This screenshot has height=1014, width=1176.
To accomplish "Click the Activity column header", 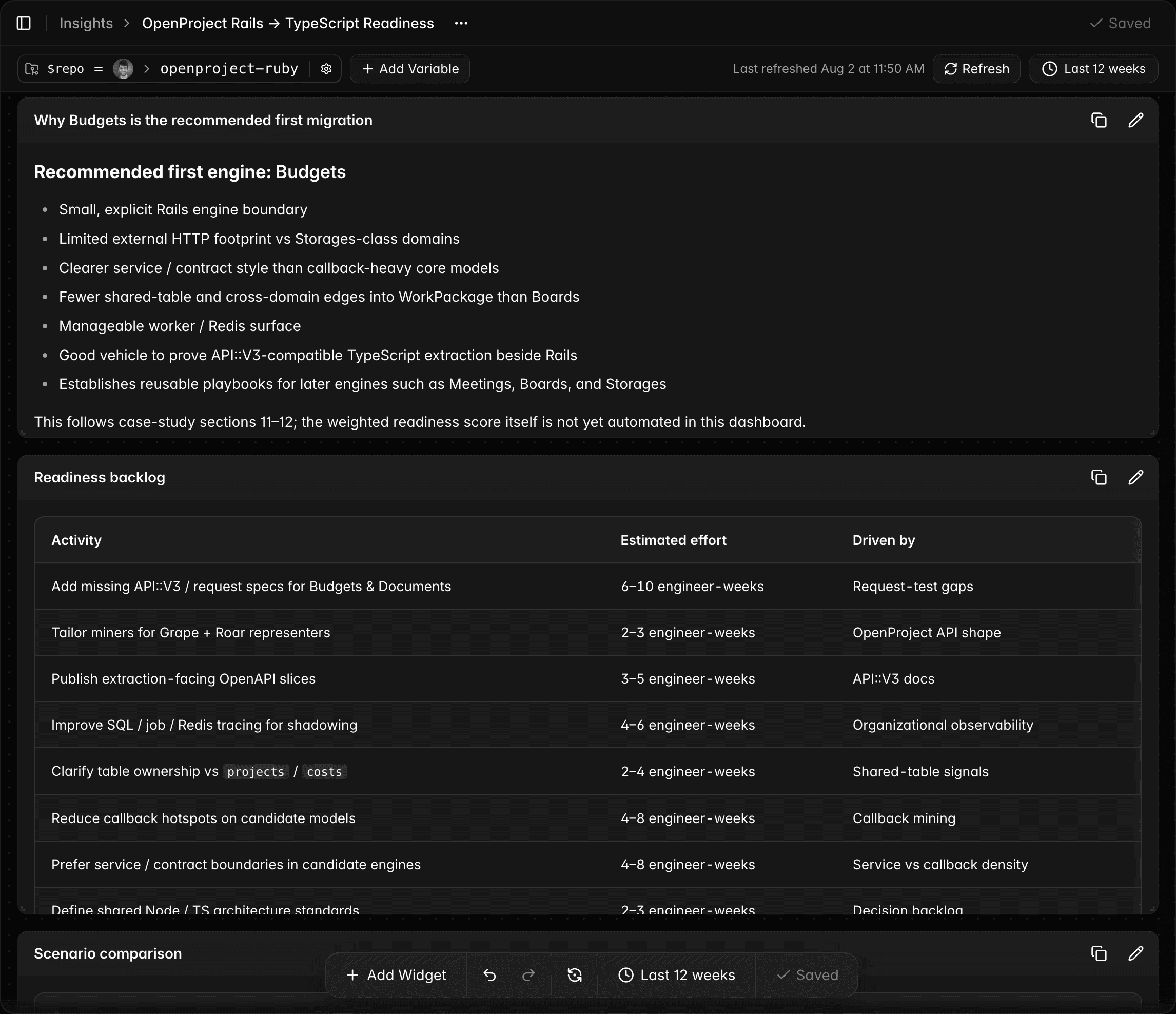I will click(76, 540).
